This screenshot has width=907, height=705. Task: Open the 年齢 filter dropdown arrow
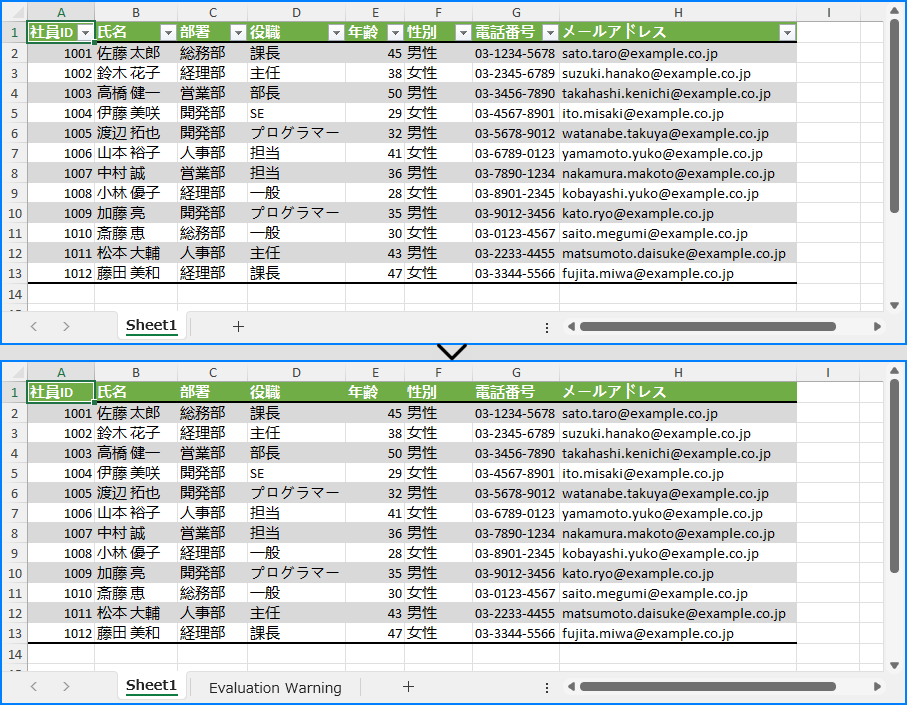(x=395, y=33)
